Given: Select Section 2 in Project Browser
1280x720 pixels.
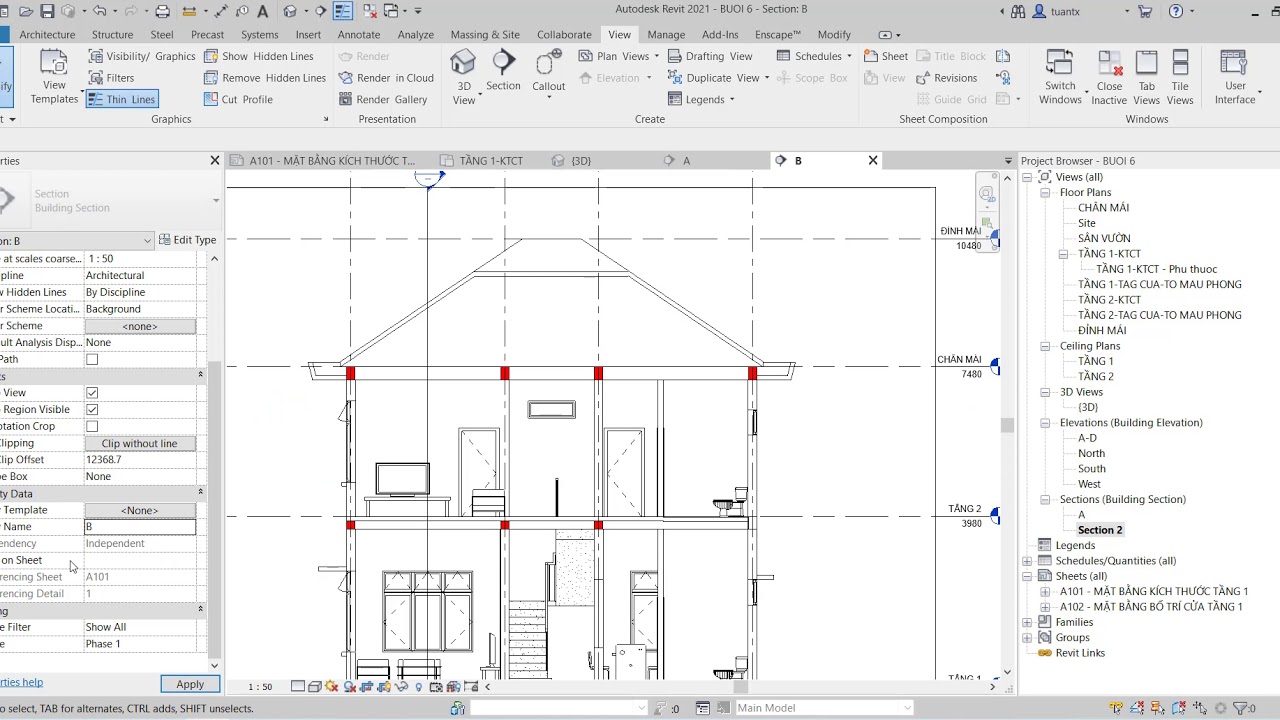Looking at the screenshot, I should point(1100,530).
